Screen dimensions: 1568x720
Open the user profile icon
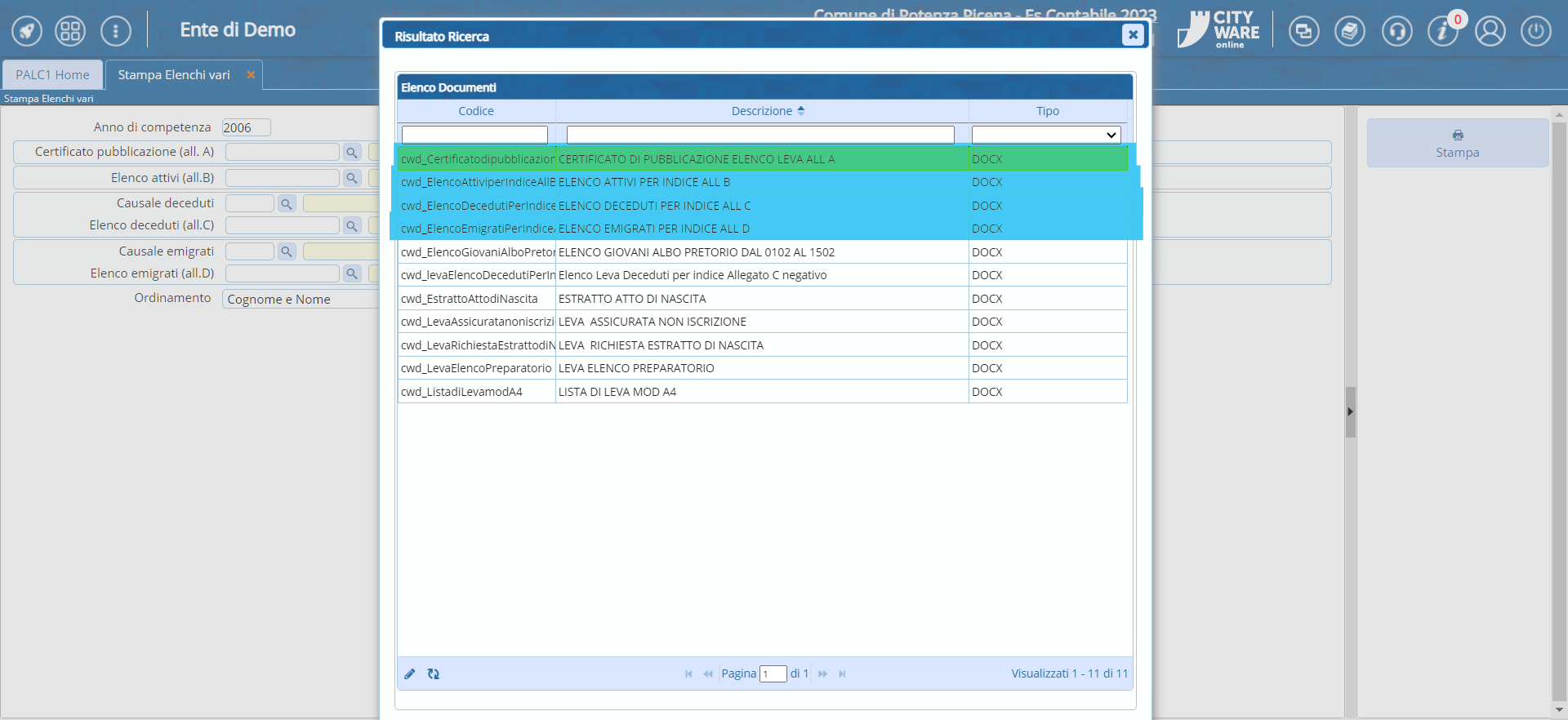[x=1490, y=32]
